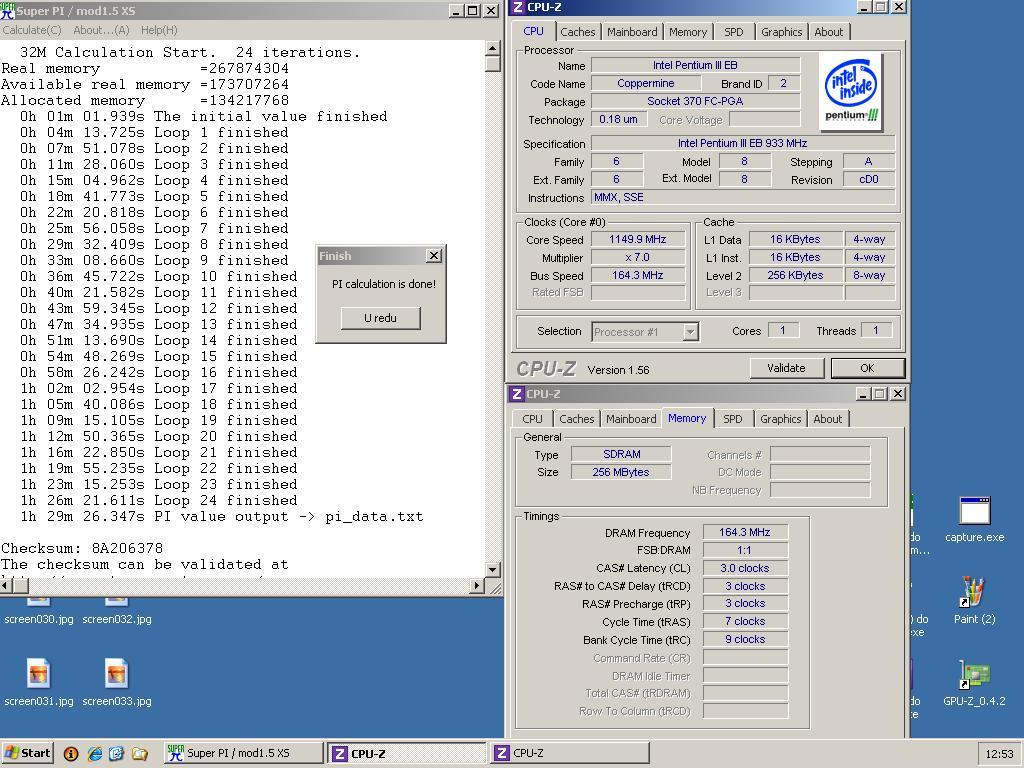The height and width of the screenshot is (768, 1024).
Task: Click the upper CPU-Z title bar Z icon
Action: (x=518, y=7)
